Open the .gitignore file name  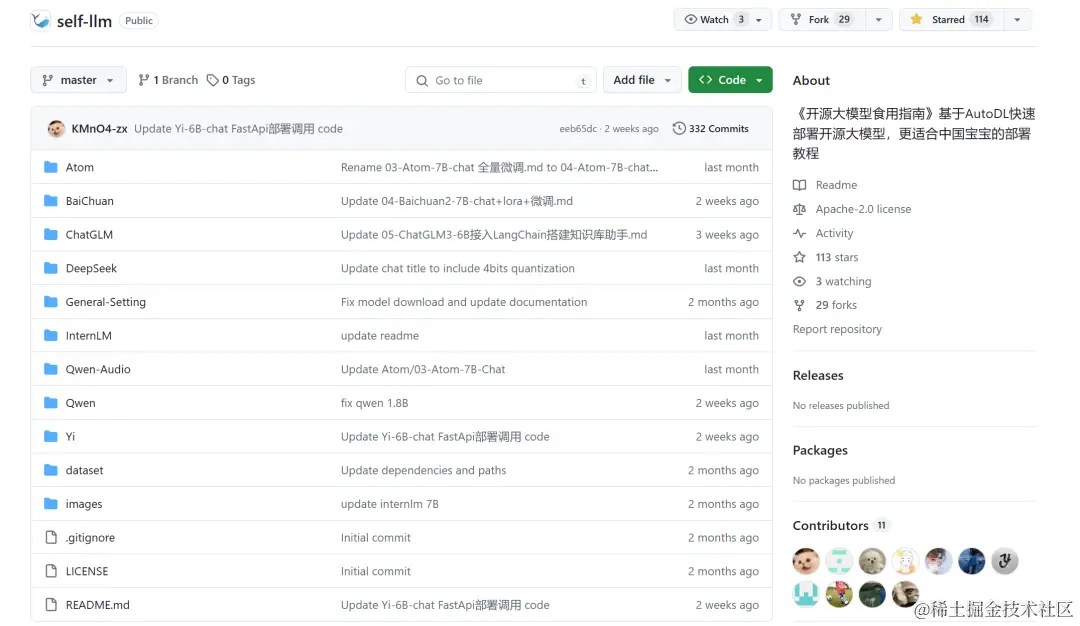click(90, 537)
